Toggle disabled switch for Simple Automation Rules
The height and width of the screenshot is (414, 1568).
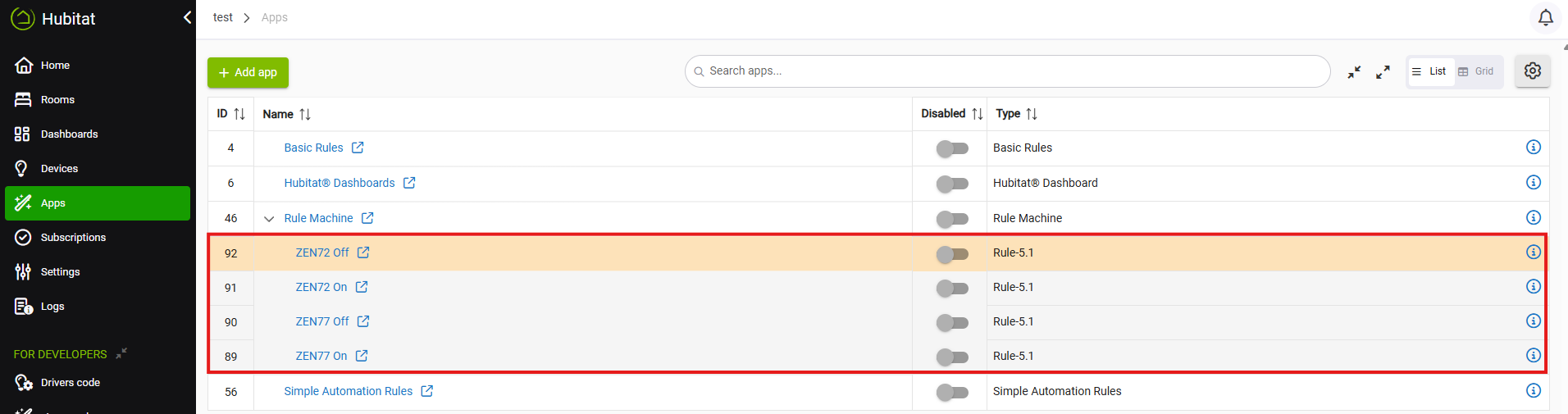point(952,393)
